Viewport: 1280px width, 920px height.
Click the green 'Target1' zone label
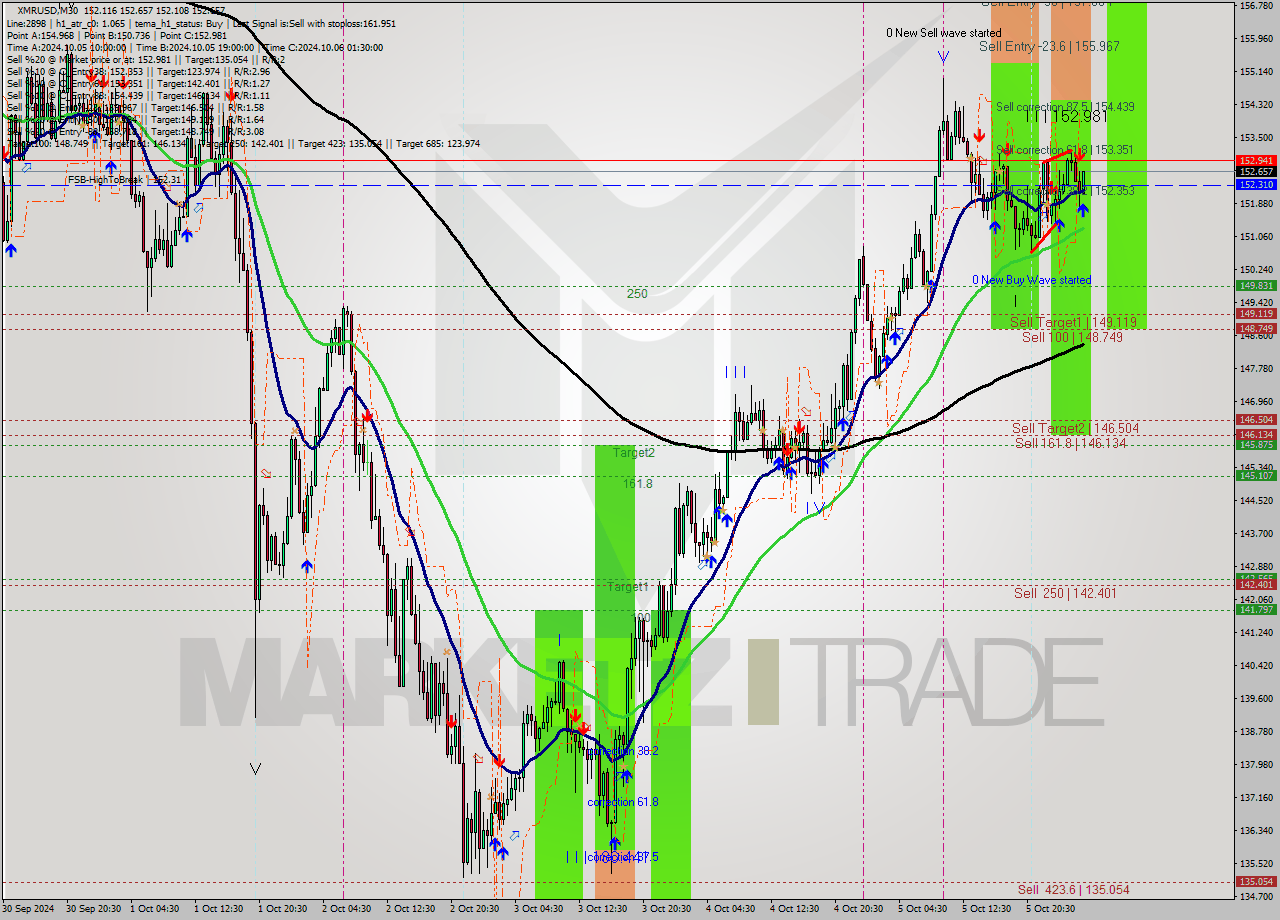tap(627, 587)
